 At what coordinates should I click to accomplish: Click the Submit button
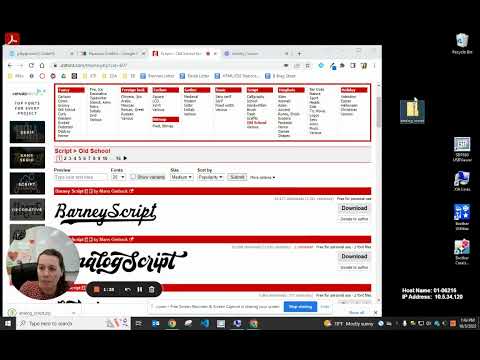pos(237,177)
